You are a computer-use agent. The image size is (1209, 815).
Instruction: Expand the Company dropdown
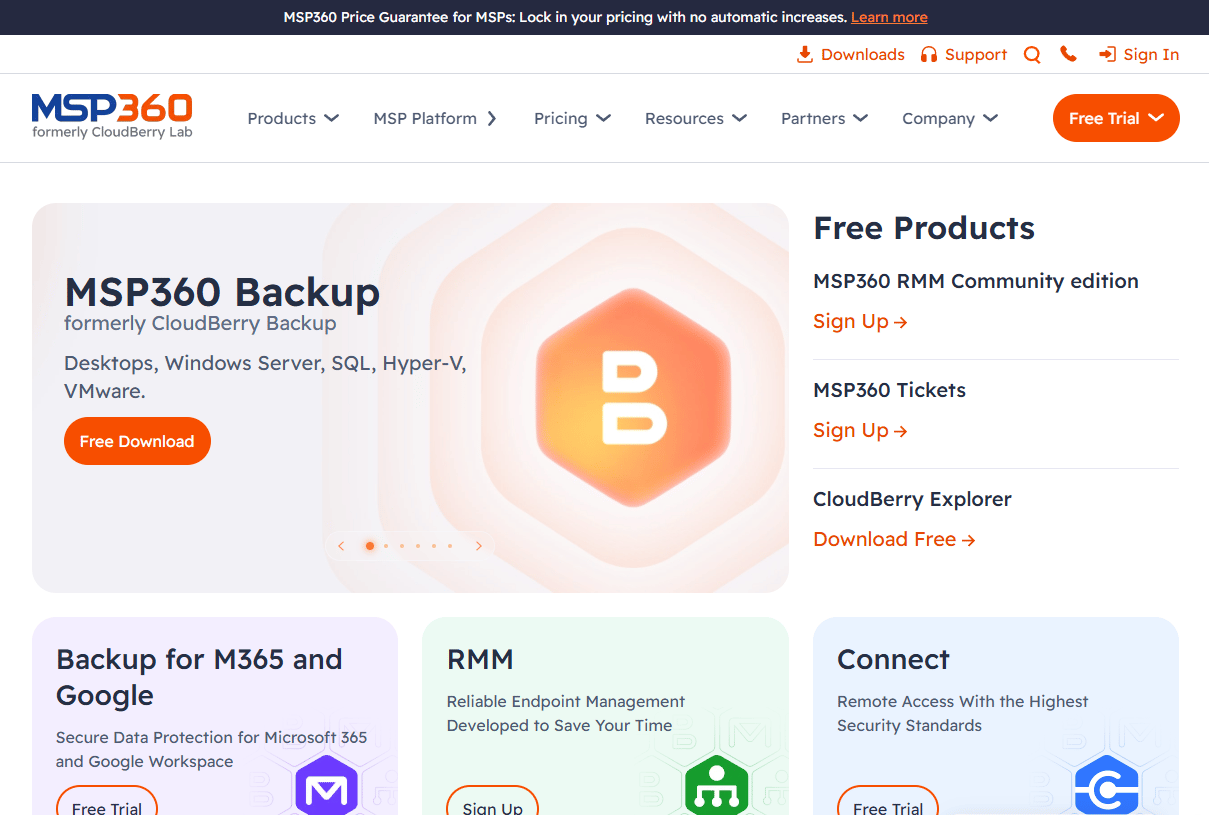coord(950,118)
